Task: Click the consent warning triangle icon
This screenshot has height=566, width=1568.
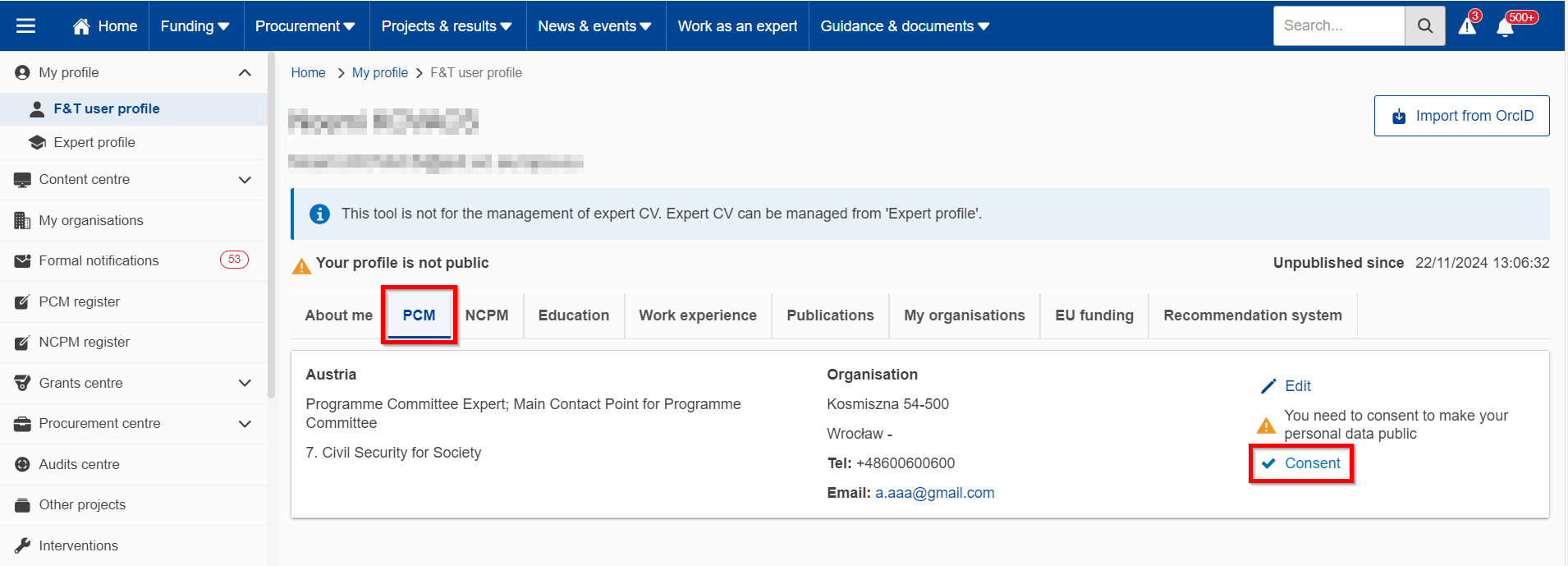Action: (1266, 426)
